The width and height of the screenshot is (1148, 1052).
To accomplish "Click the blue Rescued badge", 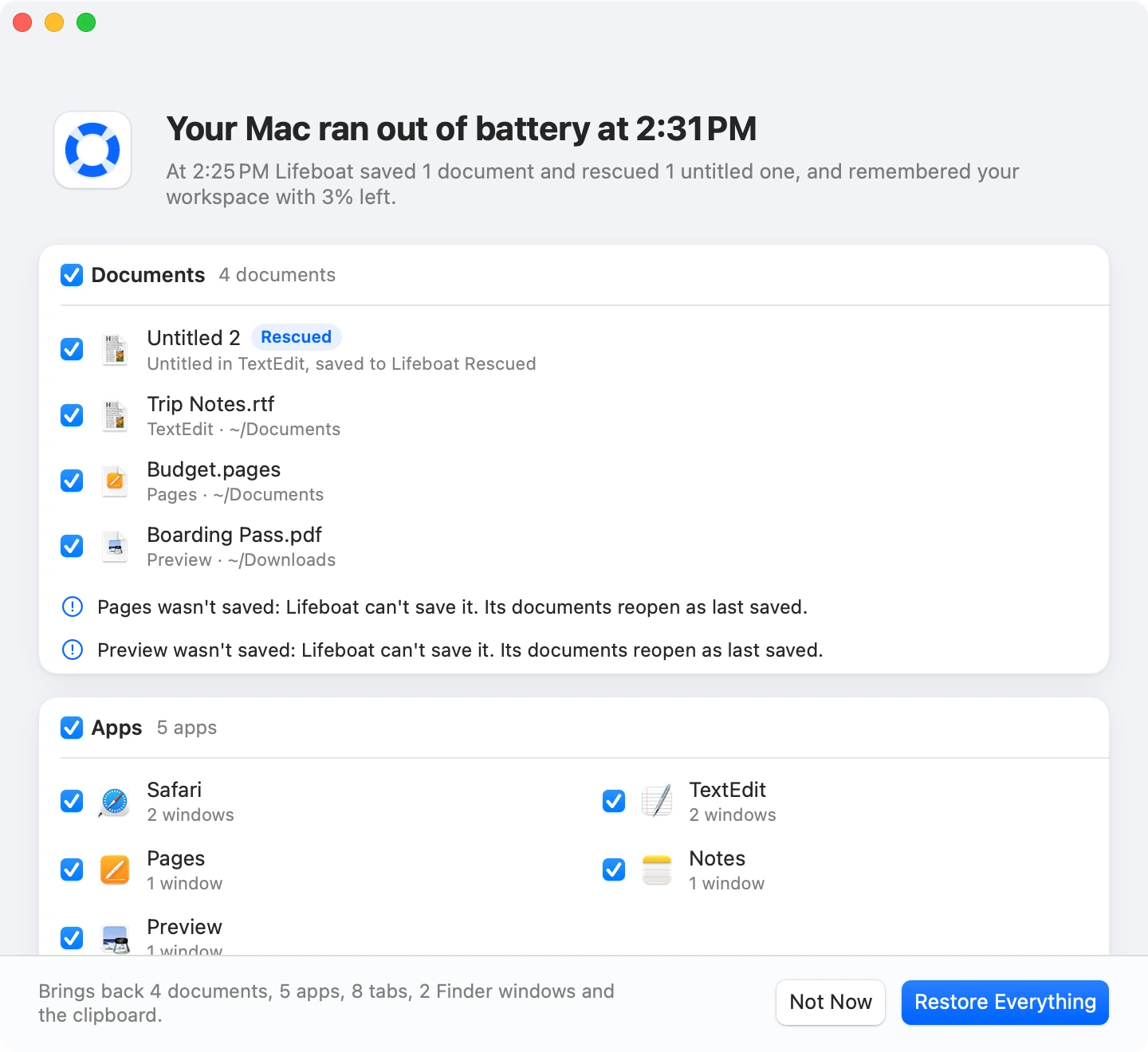I will tap(297, 337).
